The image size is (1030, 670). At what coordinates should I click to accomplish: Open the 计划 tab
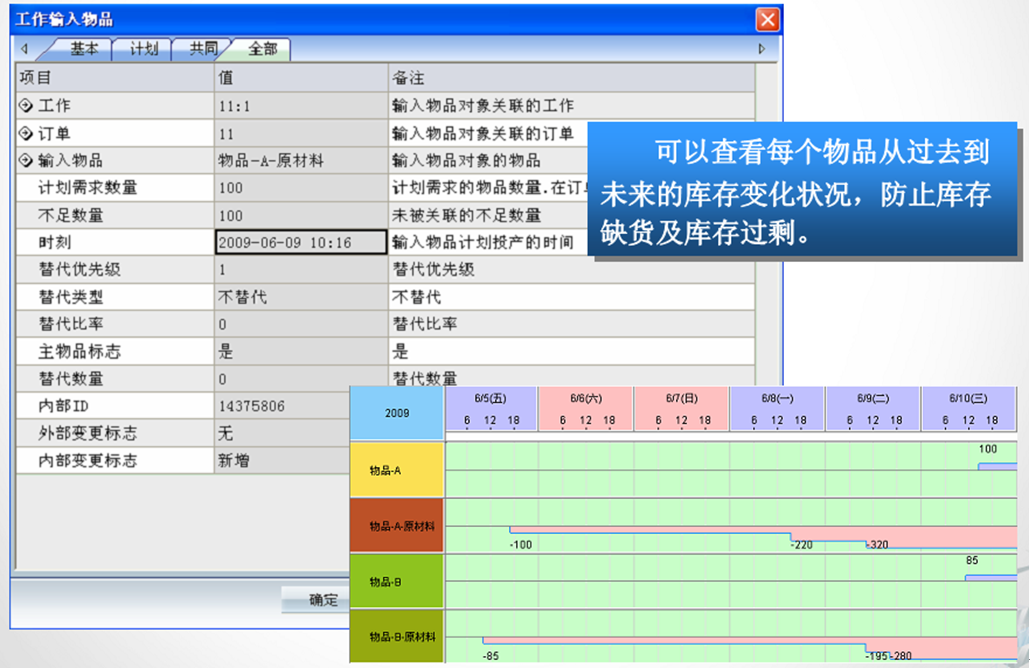[x=143, y=49]
